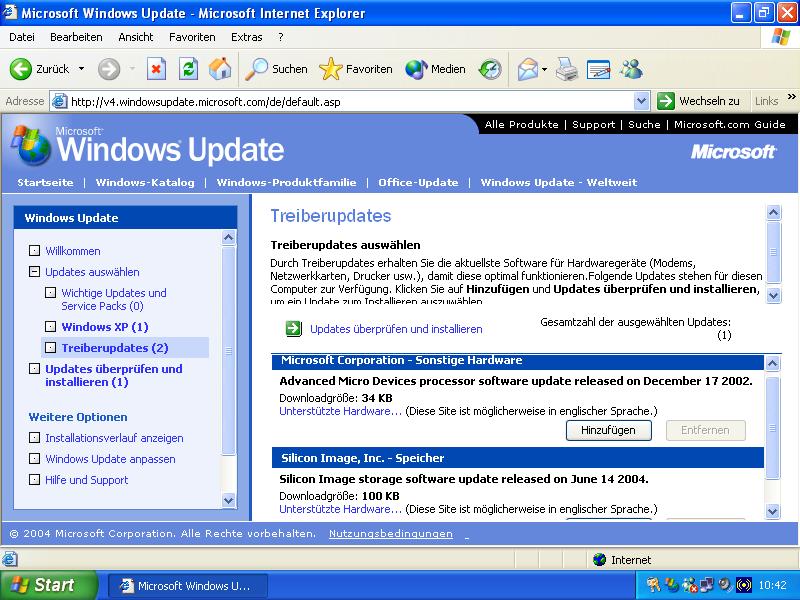Open the Mail button dropdown arrow
The image size is (800, 600).
pyautogui.click(x=545, y=69)
